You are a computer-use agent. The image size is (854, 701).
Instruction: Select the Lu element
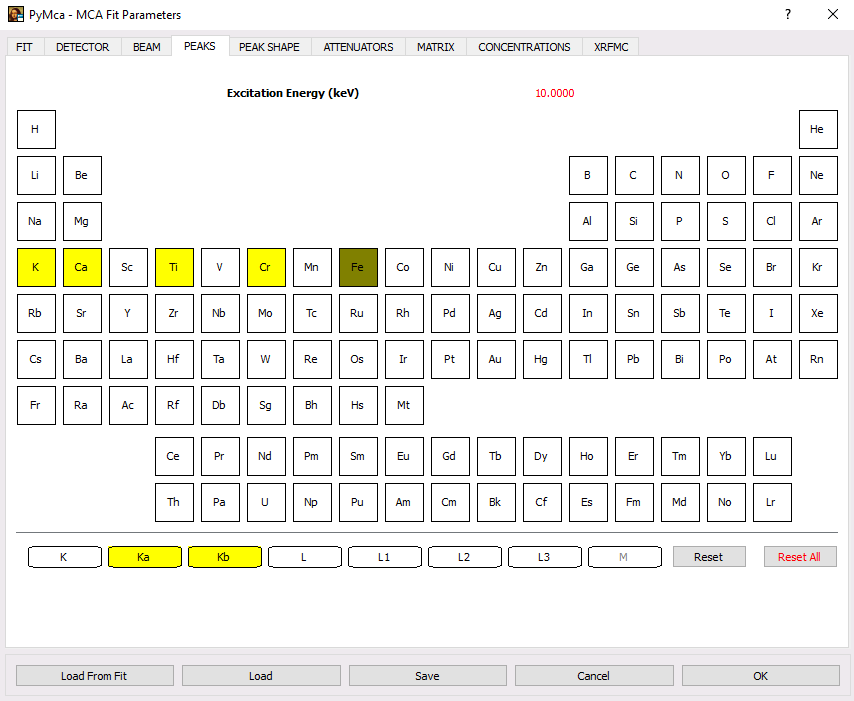coord(772,456)
